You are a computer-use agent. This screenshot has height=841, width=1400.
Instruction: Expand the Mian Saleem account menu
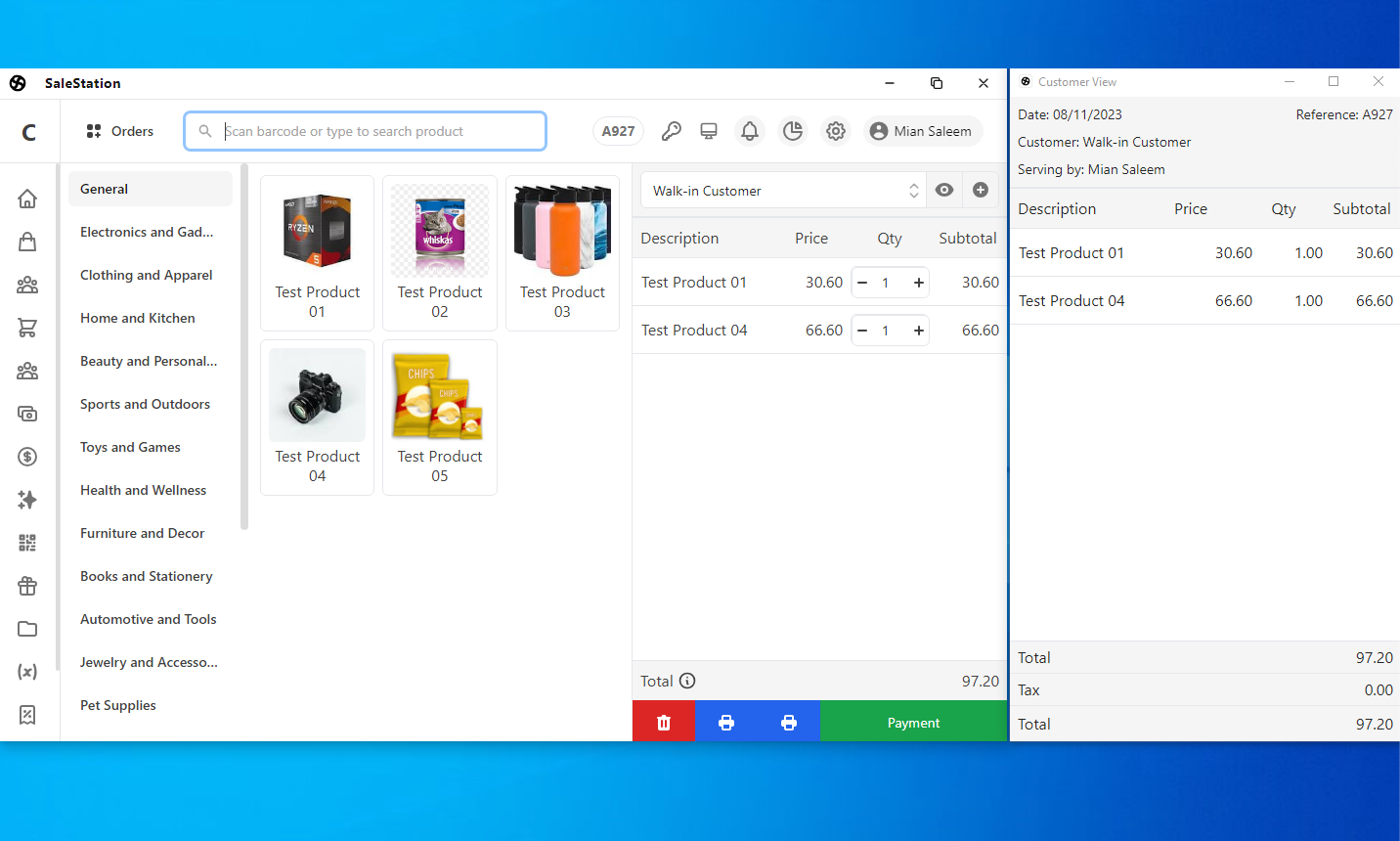coord(920,130)
